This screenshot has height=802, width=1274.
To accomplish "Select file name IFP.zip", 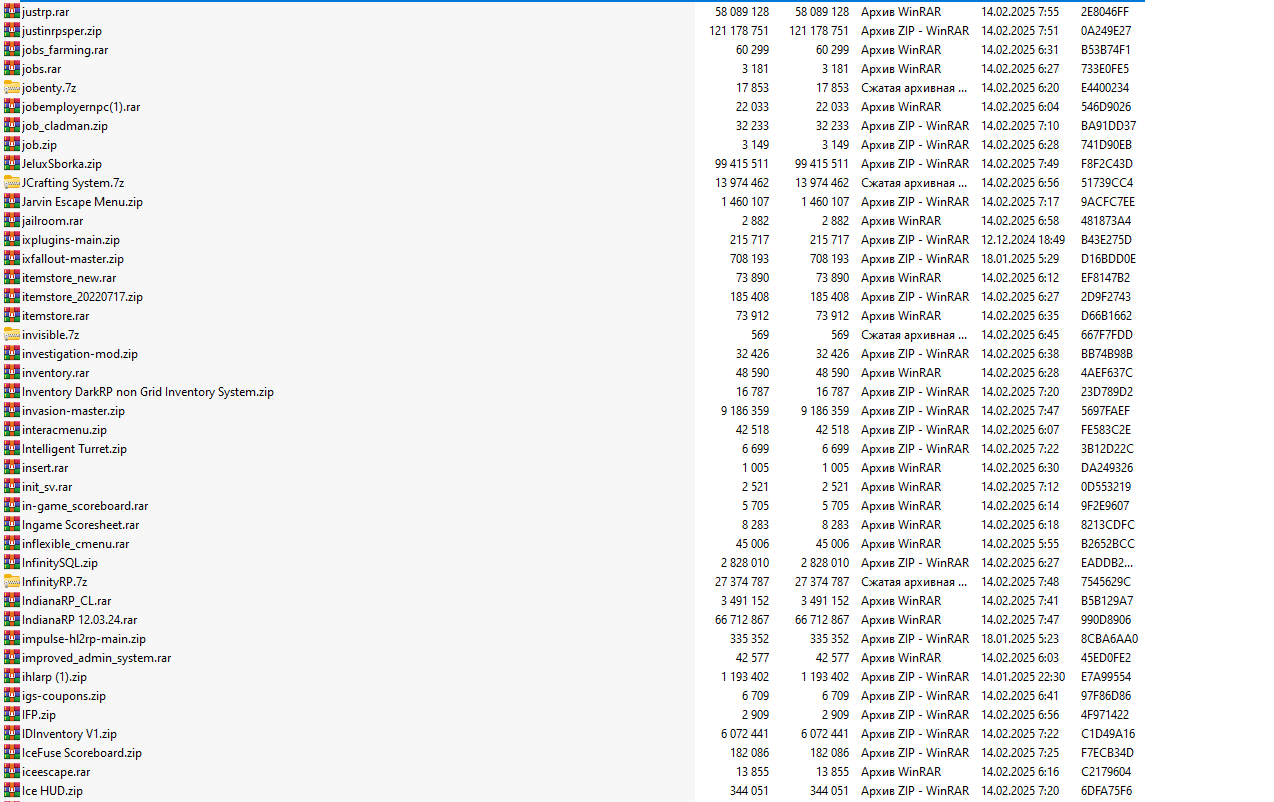I will tap(39, 715).
